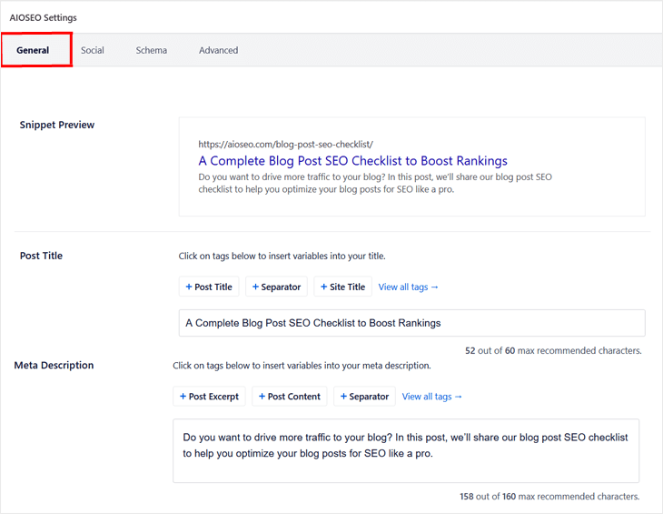Click the AIOSEO Settings panel header
The height and width of the screenshot is (514, 663).
point(43,17)
